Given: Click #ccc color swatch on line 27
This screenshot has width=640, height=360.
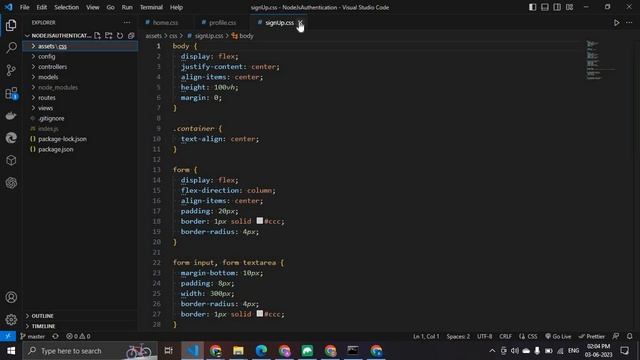Looking at the screenshot, I should click(x=260, y=313).
